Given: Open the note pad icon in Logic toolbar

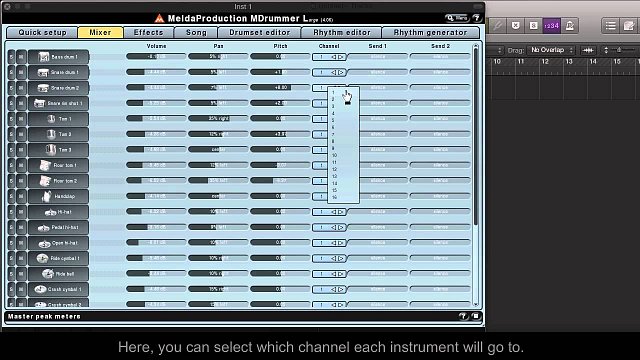Looking at the screenshot, I should pos(629,26).
